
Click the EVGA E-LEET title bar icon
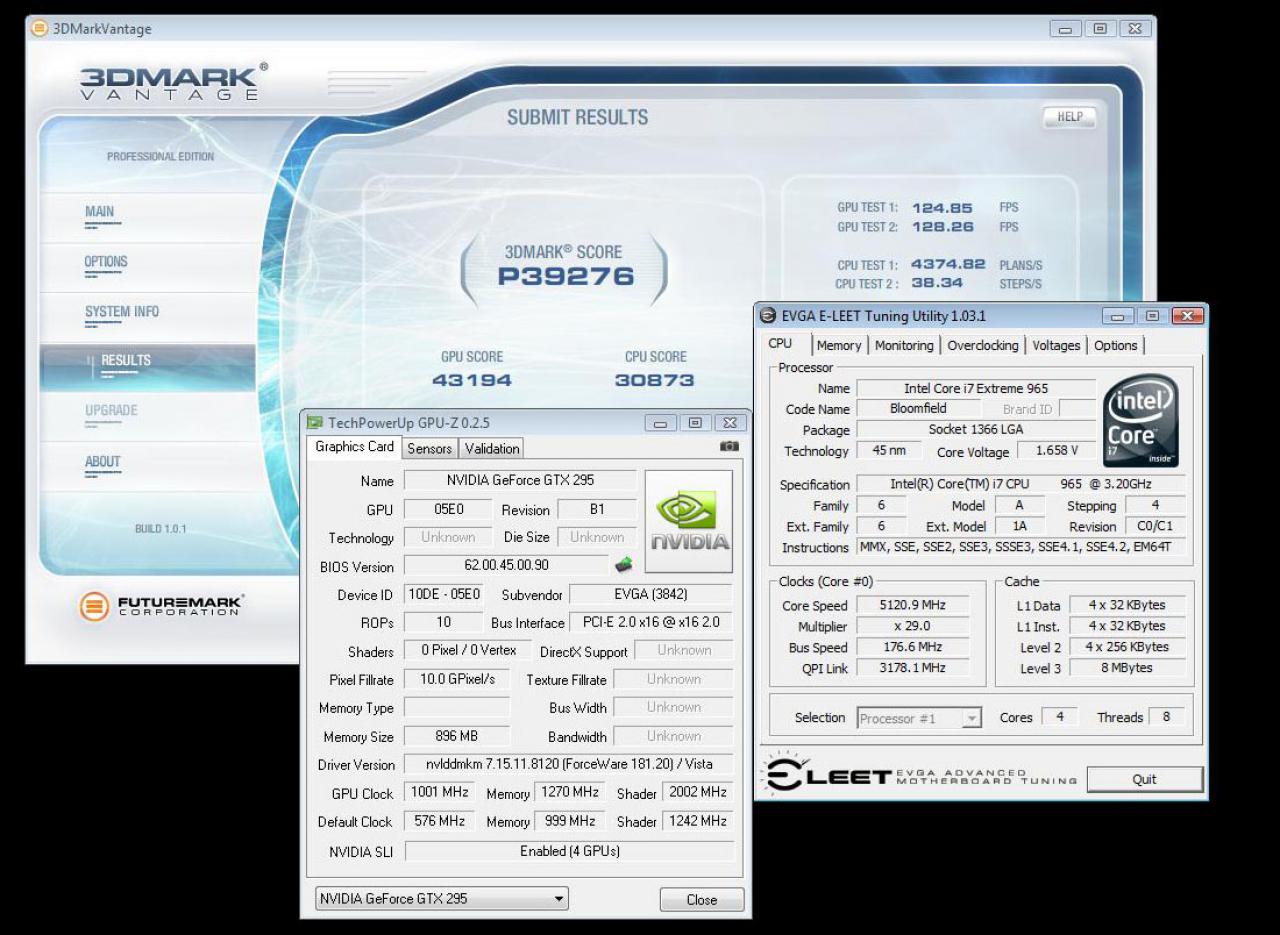[x=768, y=316]
